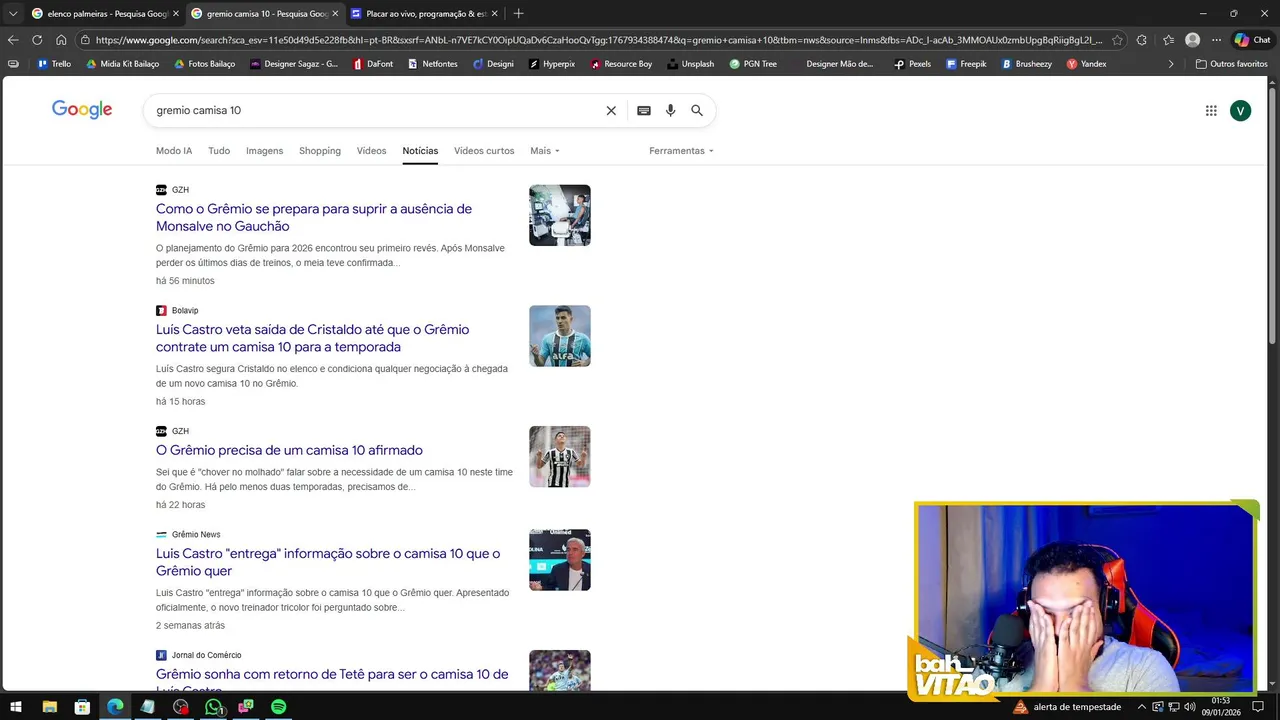1280x720 pixels.
Task: Open WhatsApp from taskbar
Action: [x=213, y=707]
